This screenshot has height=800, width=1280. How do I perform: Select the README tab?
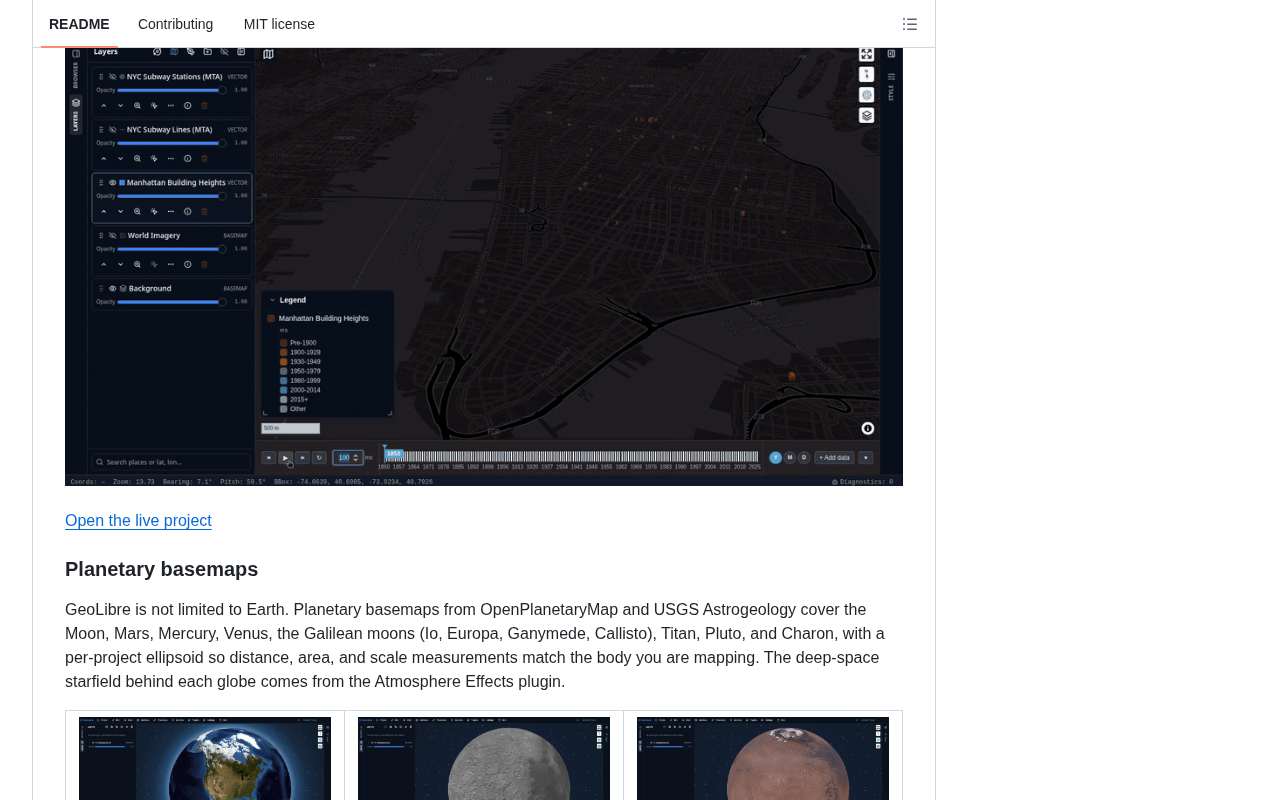(x=79, y=24)
